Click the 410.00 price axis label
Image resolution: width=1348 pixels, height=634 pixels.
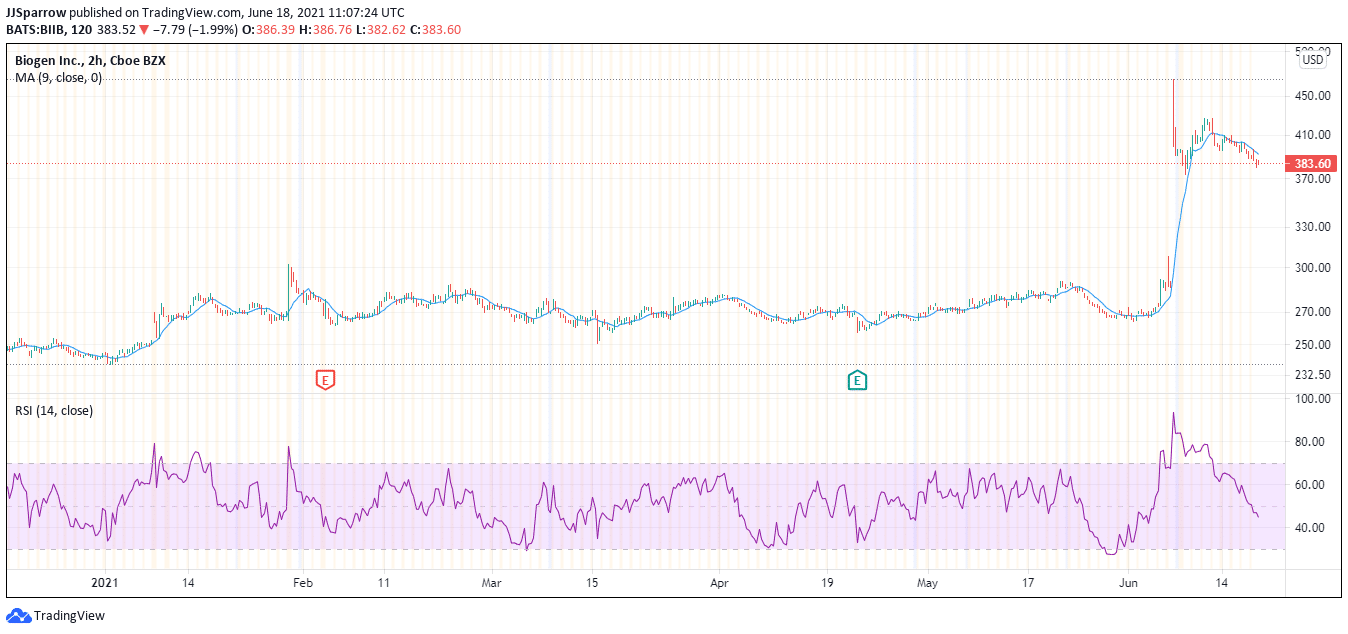point(1311,135)
